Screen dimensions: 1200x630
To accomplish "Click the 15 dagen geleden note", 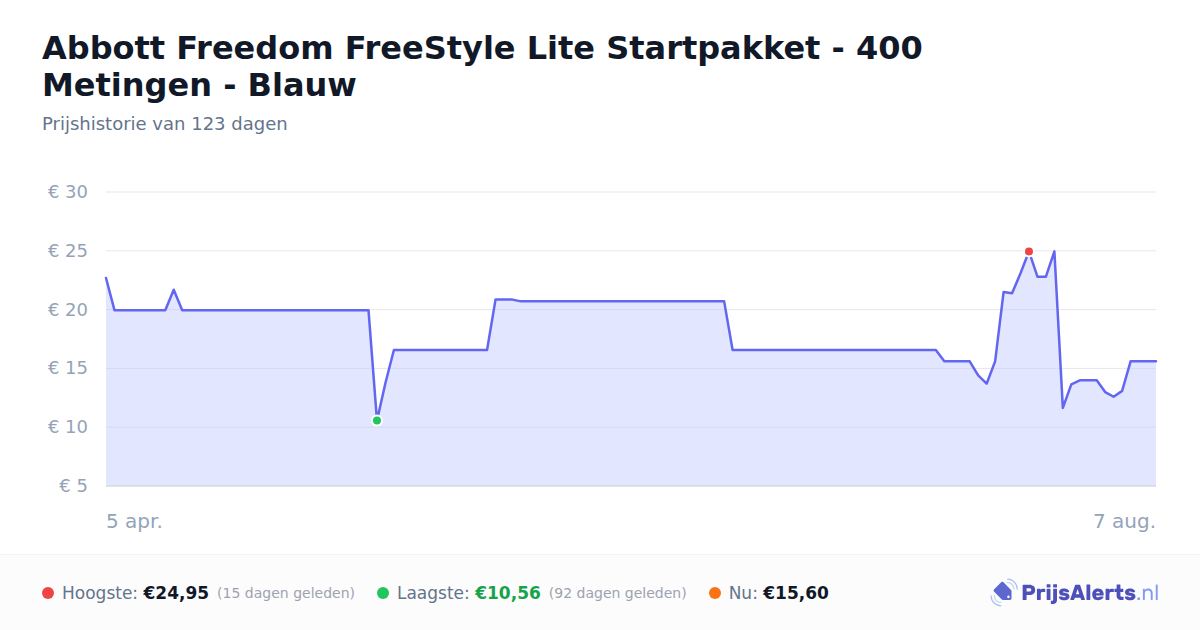I will [286, 593].
